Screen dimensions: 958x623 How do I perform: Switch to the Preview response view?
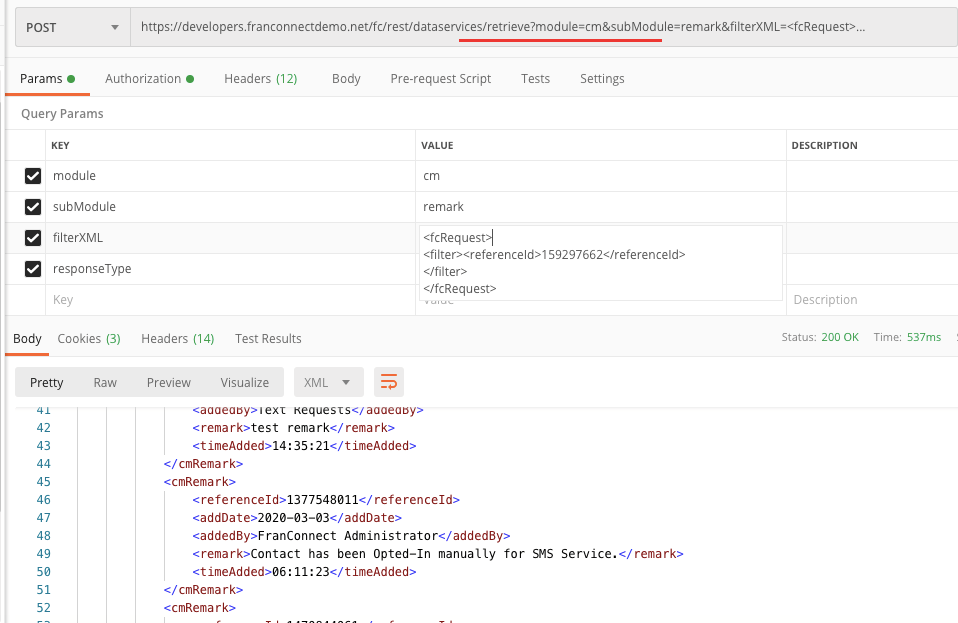coord(168,381)
